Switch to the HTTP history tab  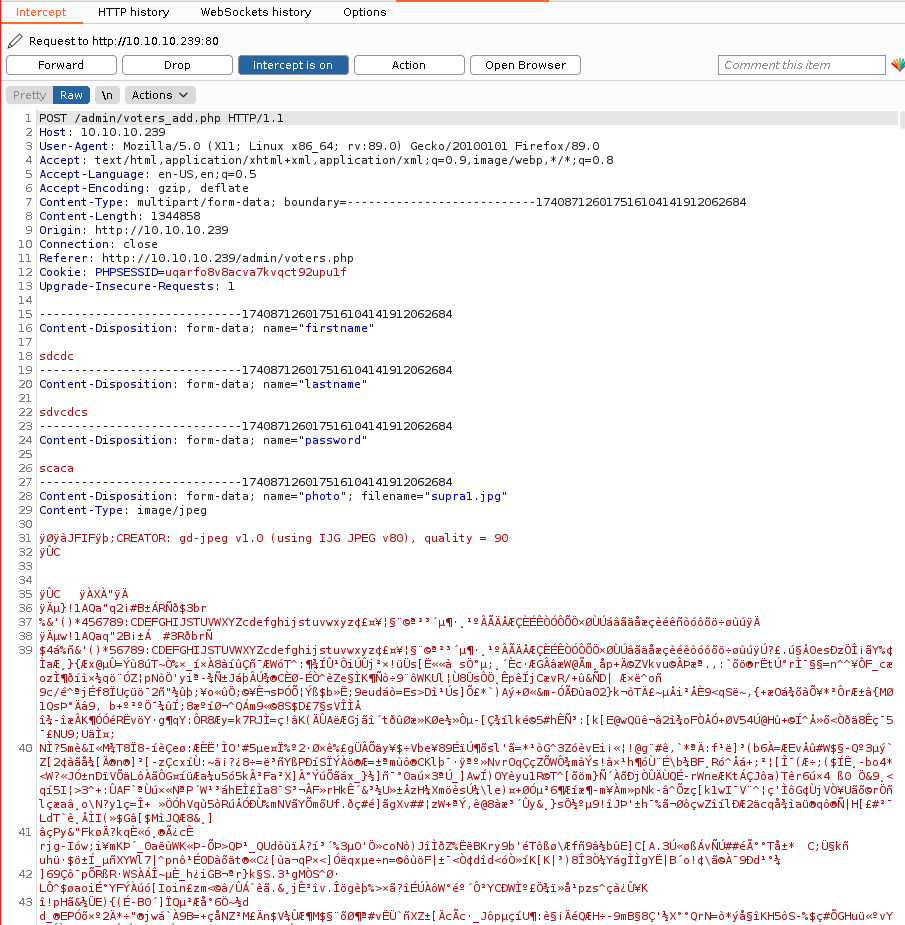tap(133, 12)
